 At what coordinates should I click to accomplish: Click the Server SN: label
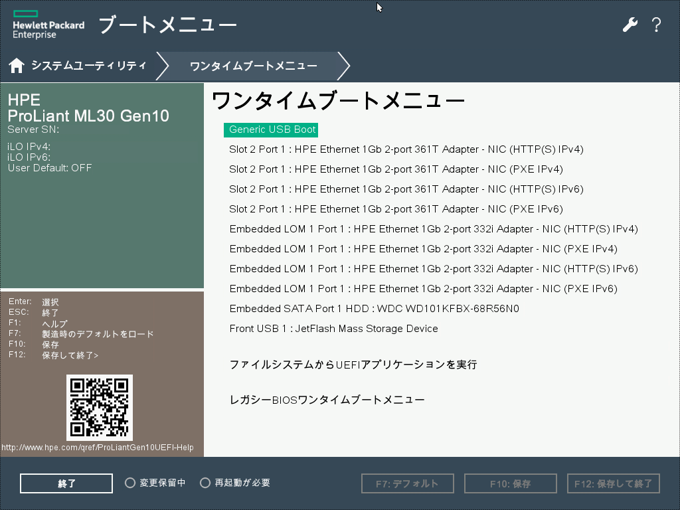click(33, 129)
